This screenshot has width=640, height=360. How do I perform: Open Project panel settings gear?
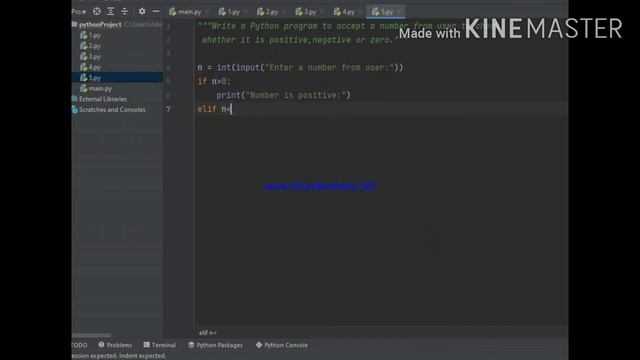142,11
